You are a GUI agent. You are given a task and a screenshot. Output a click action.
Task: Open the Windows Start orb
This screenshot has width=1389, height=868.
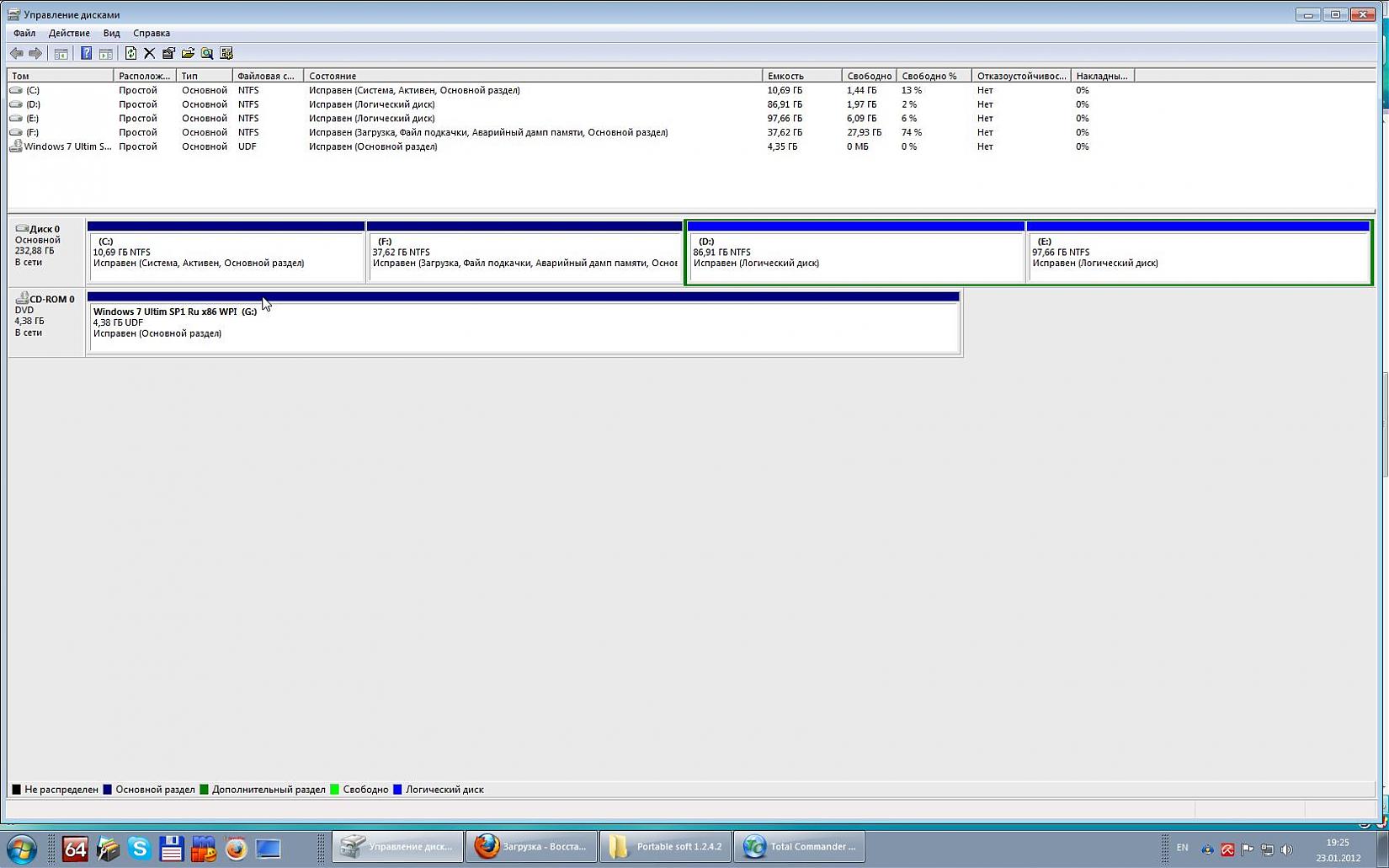[x=22, y=848]
